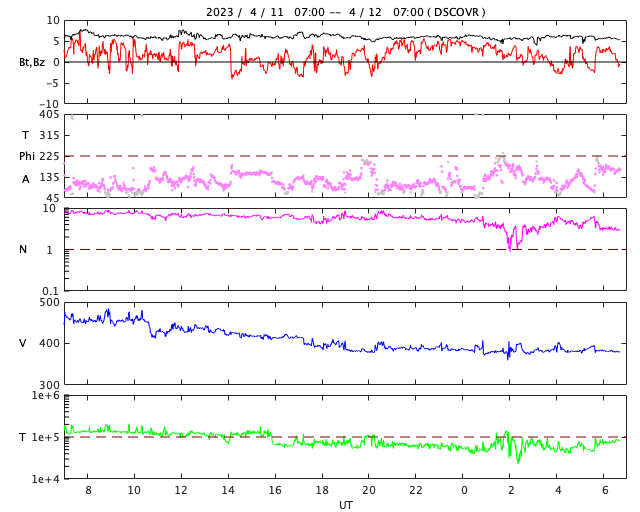Click the x-axis hour label 20
This screenshot has width=640, height=512.
pos(369,490)
